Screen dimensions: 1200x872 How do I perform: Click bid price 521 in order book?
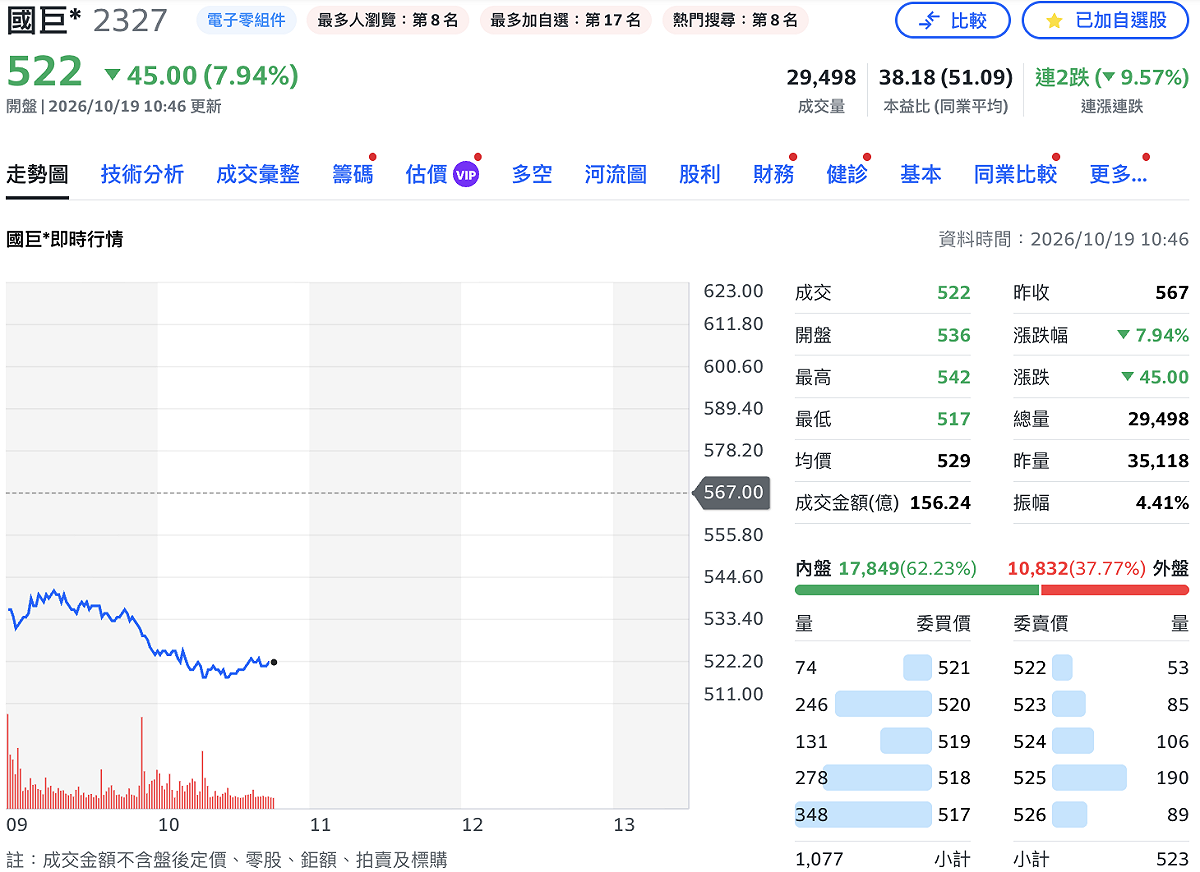point(954,668)
